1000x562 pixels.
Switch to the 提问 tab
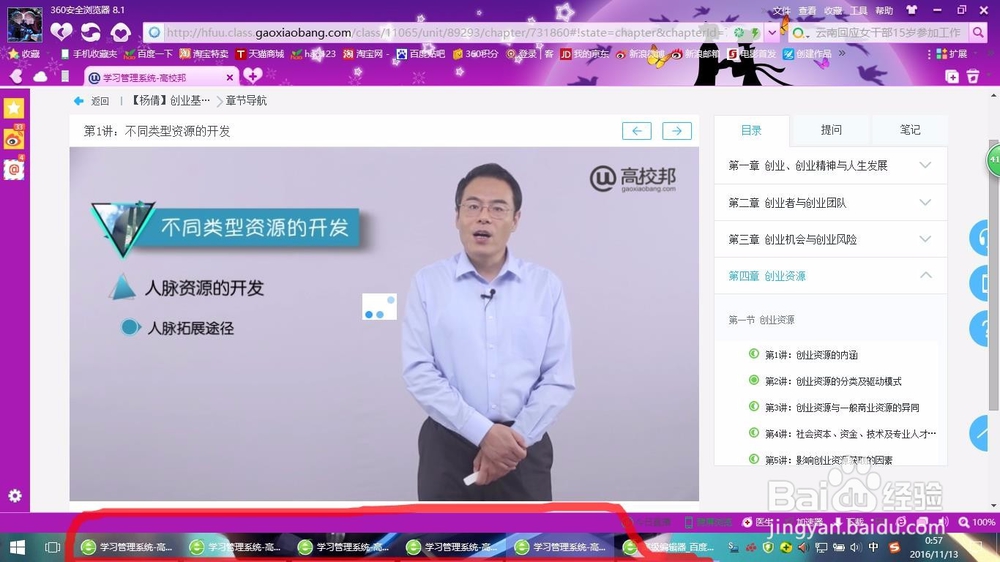click(x=831, y=130)
